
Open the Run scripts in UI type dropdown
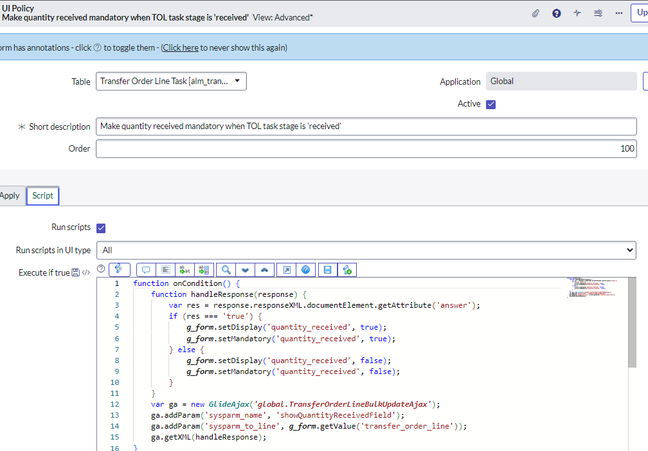point(366,250)
